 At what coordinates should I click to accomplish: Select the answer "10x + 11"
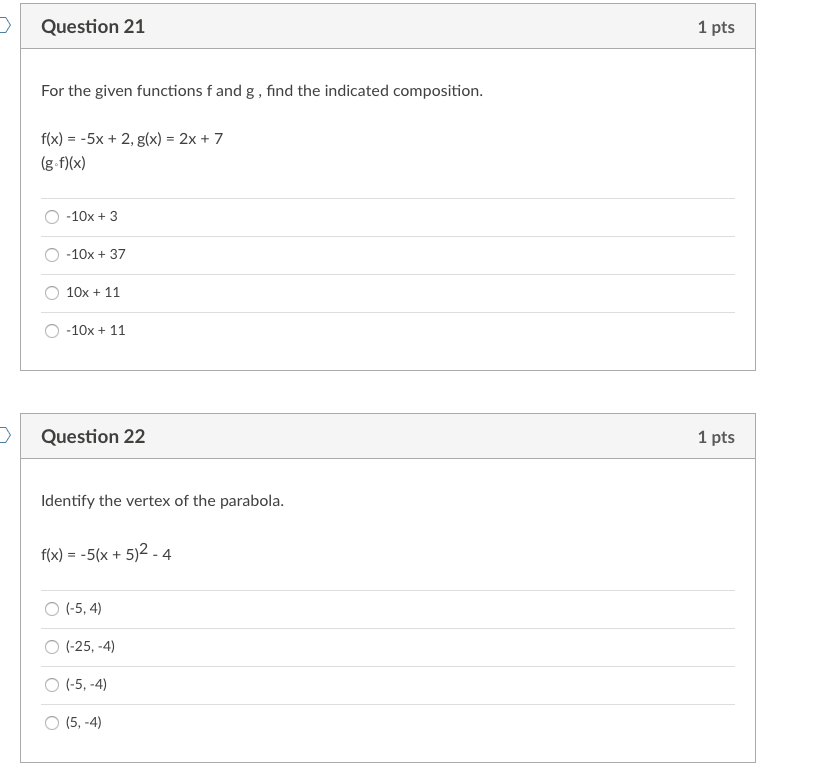tap(52, 292)
